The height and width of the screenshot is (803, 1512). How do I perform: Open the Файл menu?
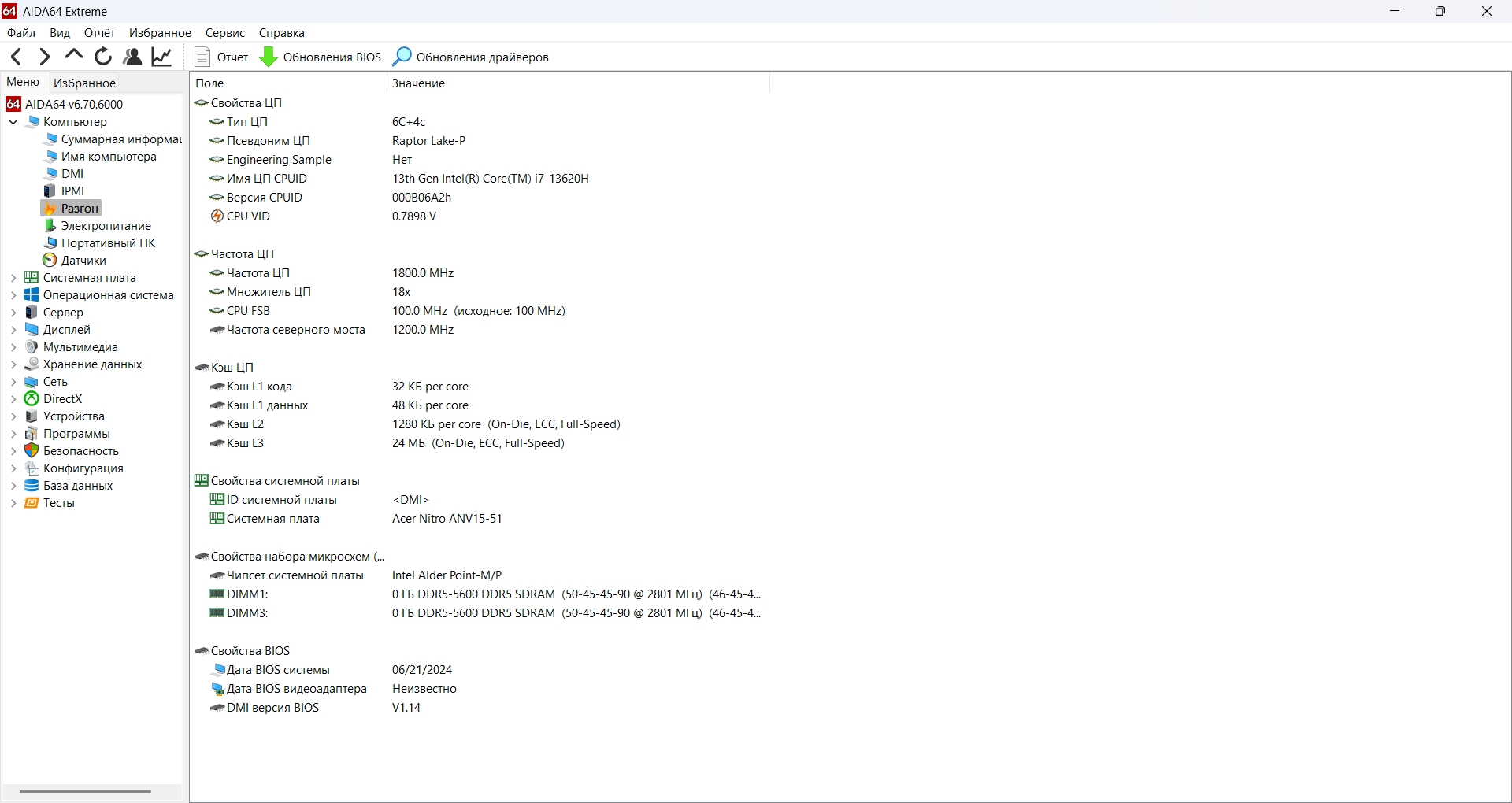(x=21, y=33)
